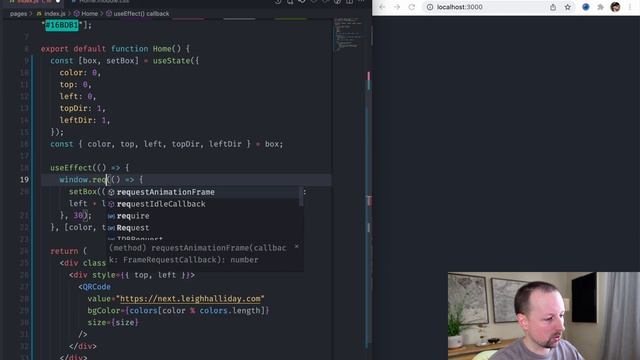
Task: Open the blue circular browser extension
Action: point(586,7)
